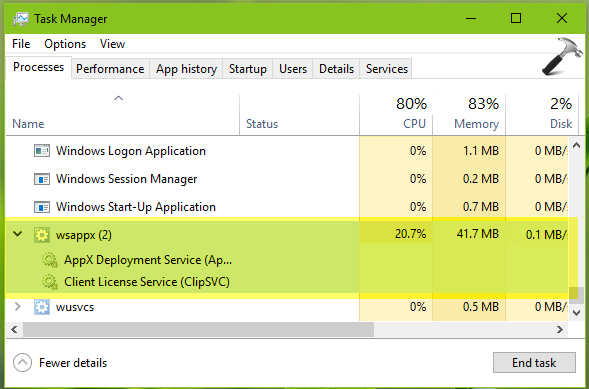Click the Task Manager title bar icon
Image resolution: width=589 pixels, height=389 pixels.
coord(21,19)
